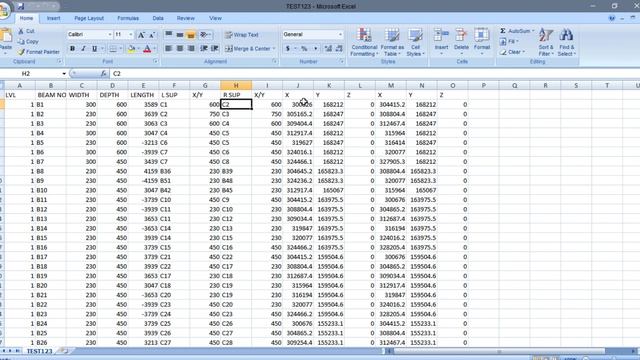The height and width of the screenshot is (360, 640).
Task: Select the TEST123 sheet tab
Action: [x=40, y=351]
